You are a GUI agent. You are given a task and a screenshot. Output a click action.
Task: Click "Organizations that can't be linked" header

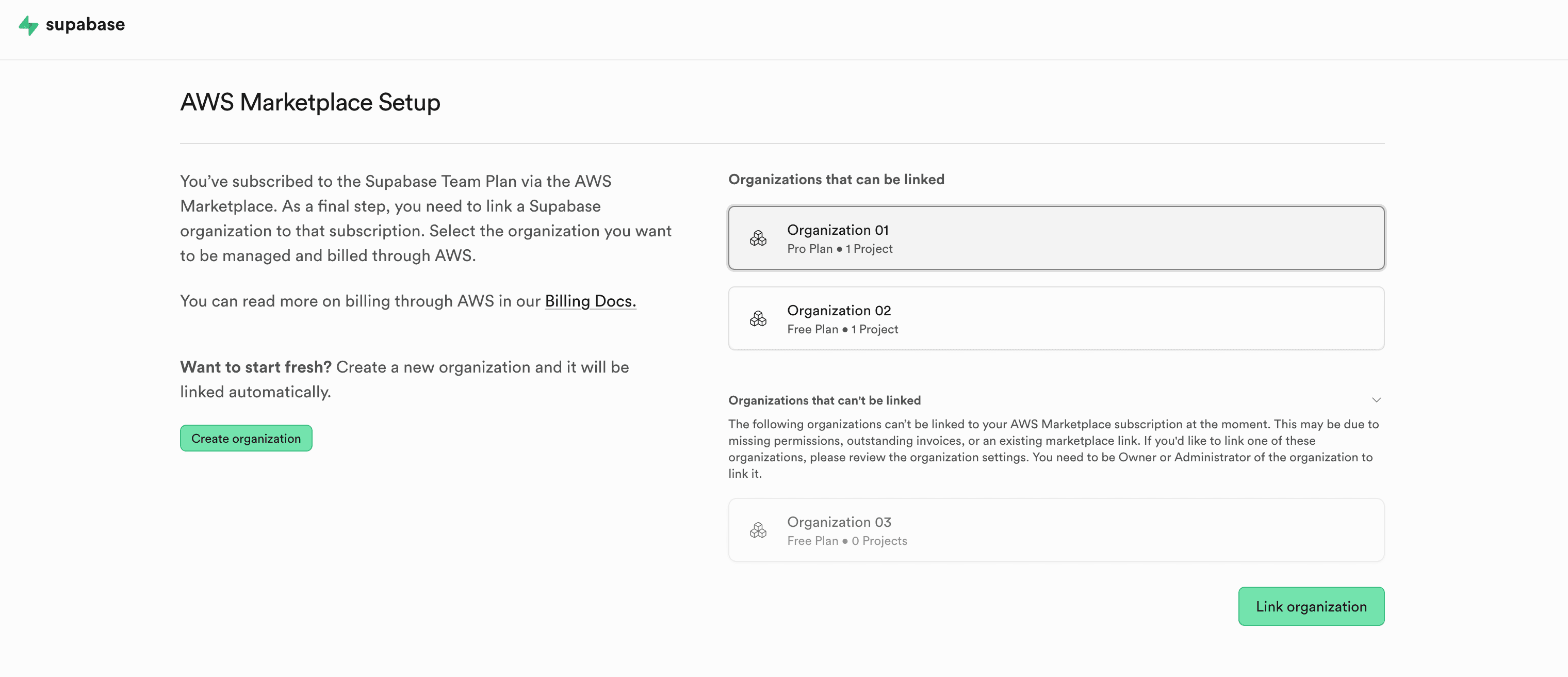(824, 400)
